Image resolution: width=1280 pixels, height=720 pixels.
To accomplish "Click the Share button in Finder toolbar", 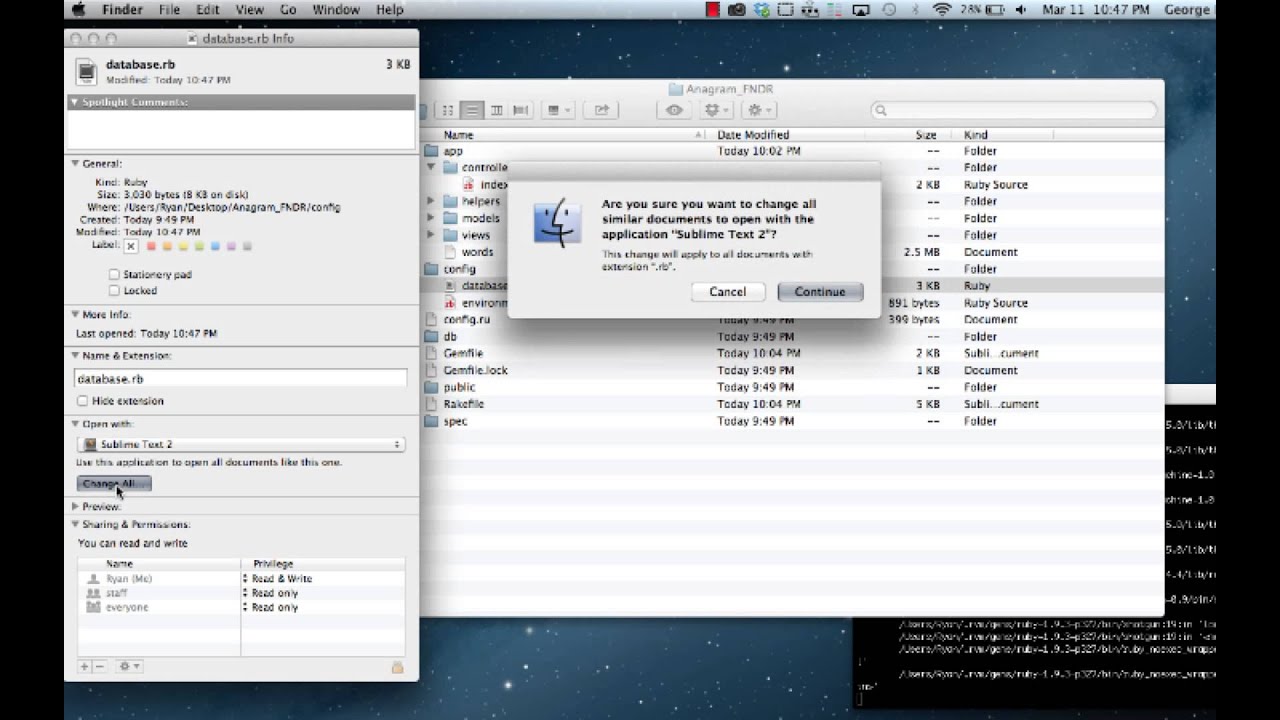I will pos(601,110).
